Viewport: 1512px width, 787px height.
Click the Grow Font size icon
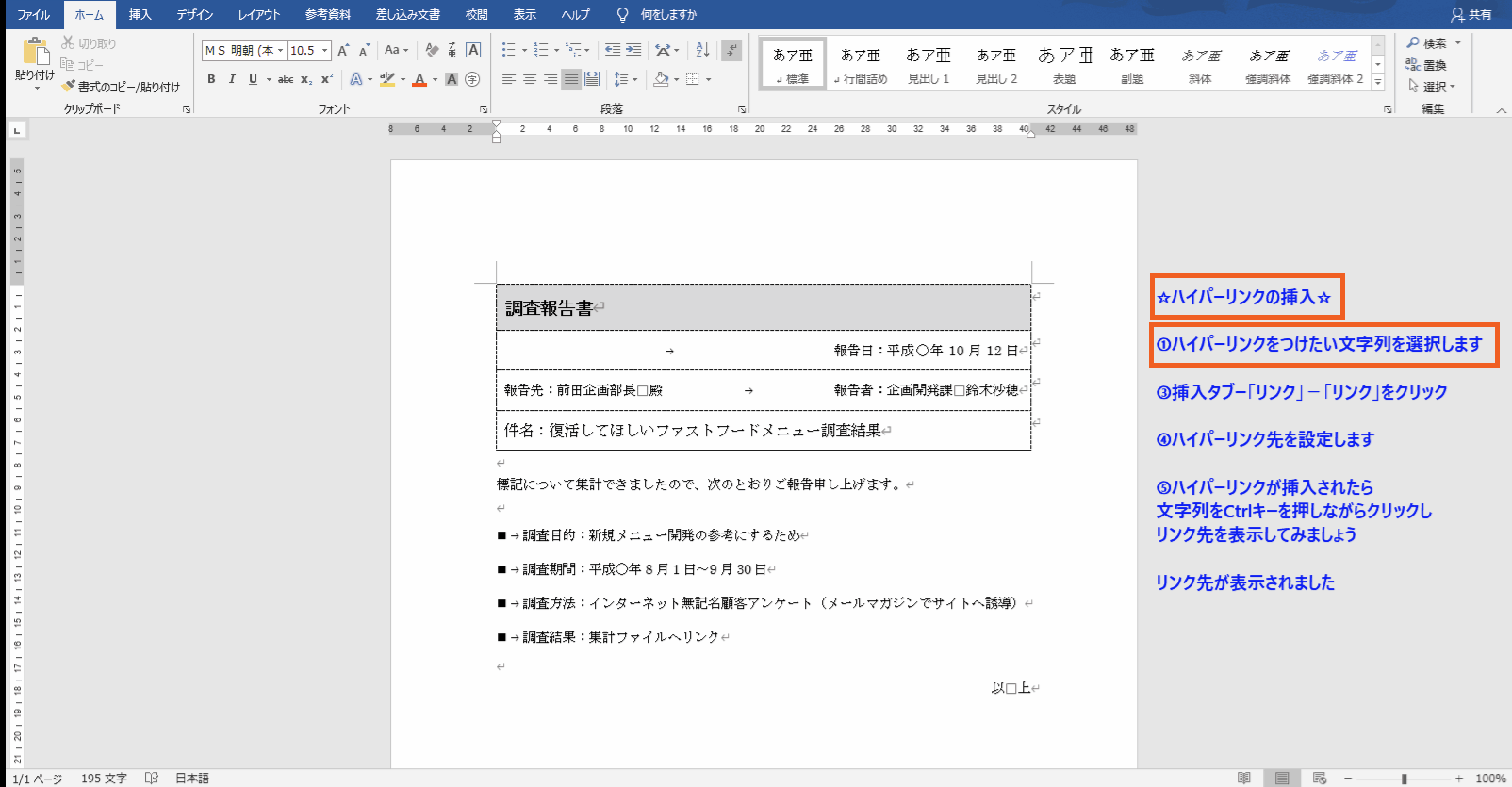343,50
